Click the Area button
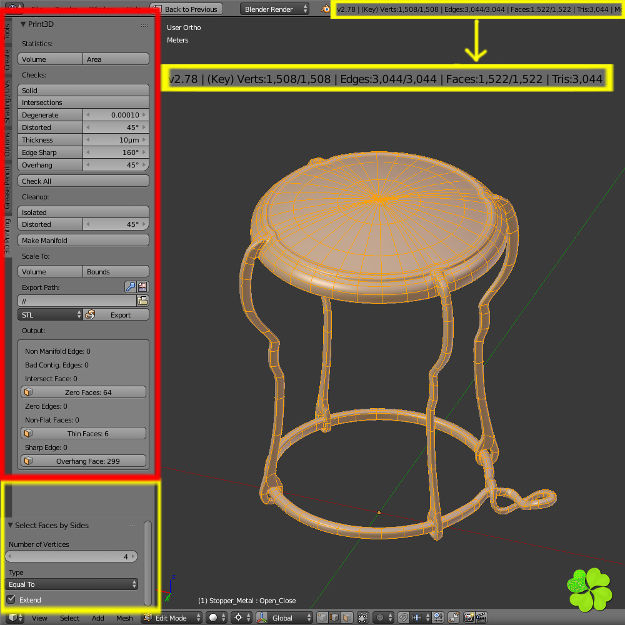The height and width of the screenshot is (625, 625). pyautogui.click(x=116, y=59)
